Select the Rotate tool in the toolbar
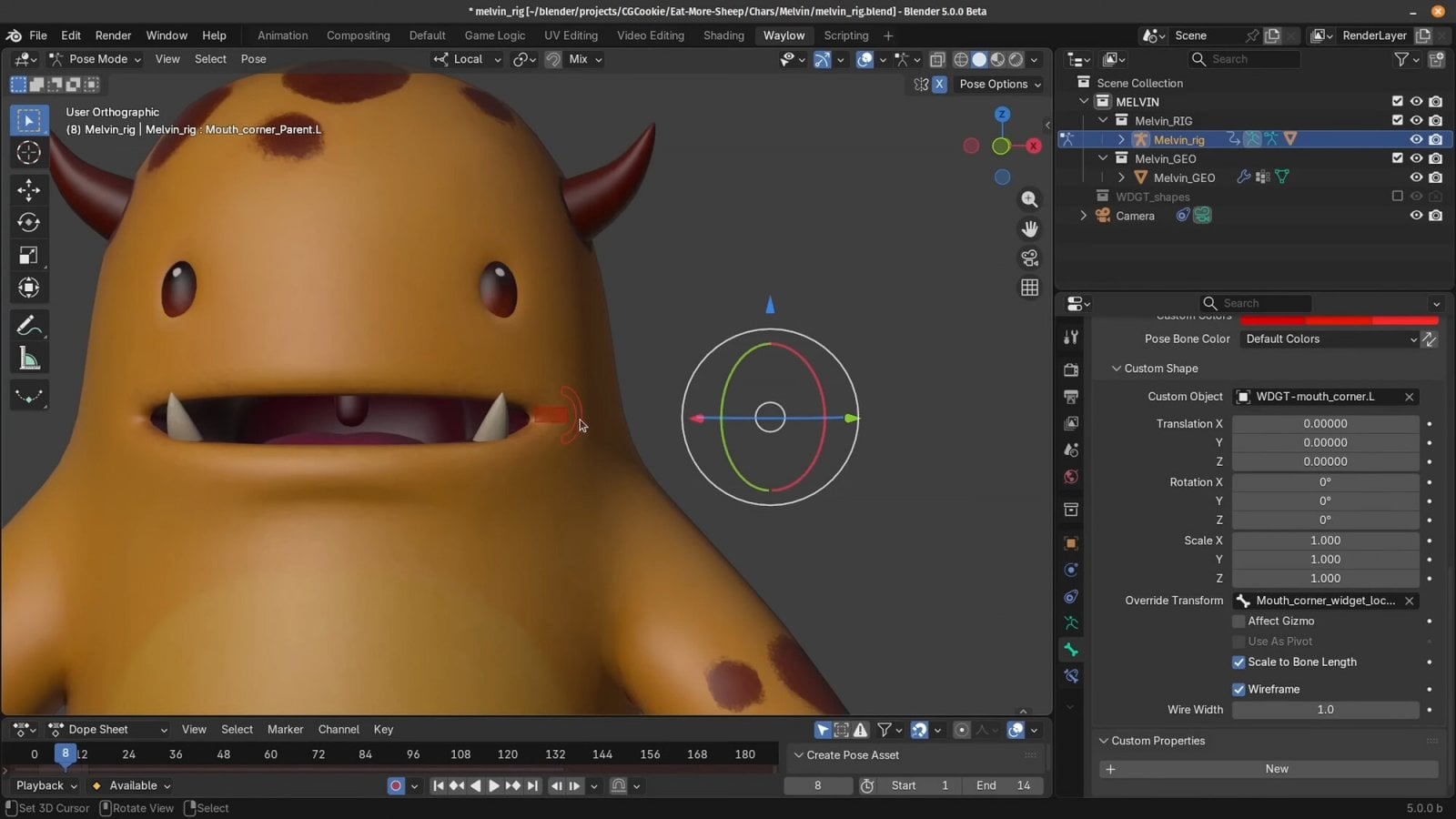The height and width of the screenshot is (819, 1456). tap(28, 222)
